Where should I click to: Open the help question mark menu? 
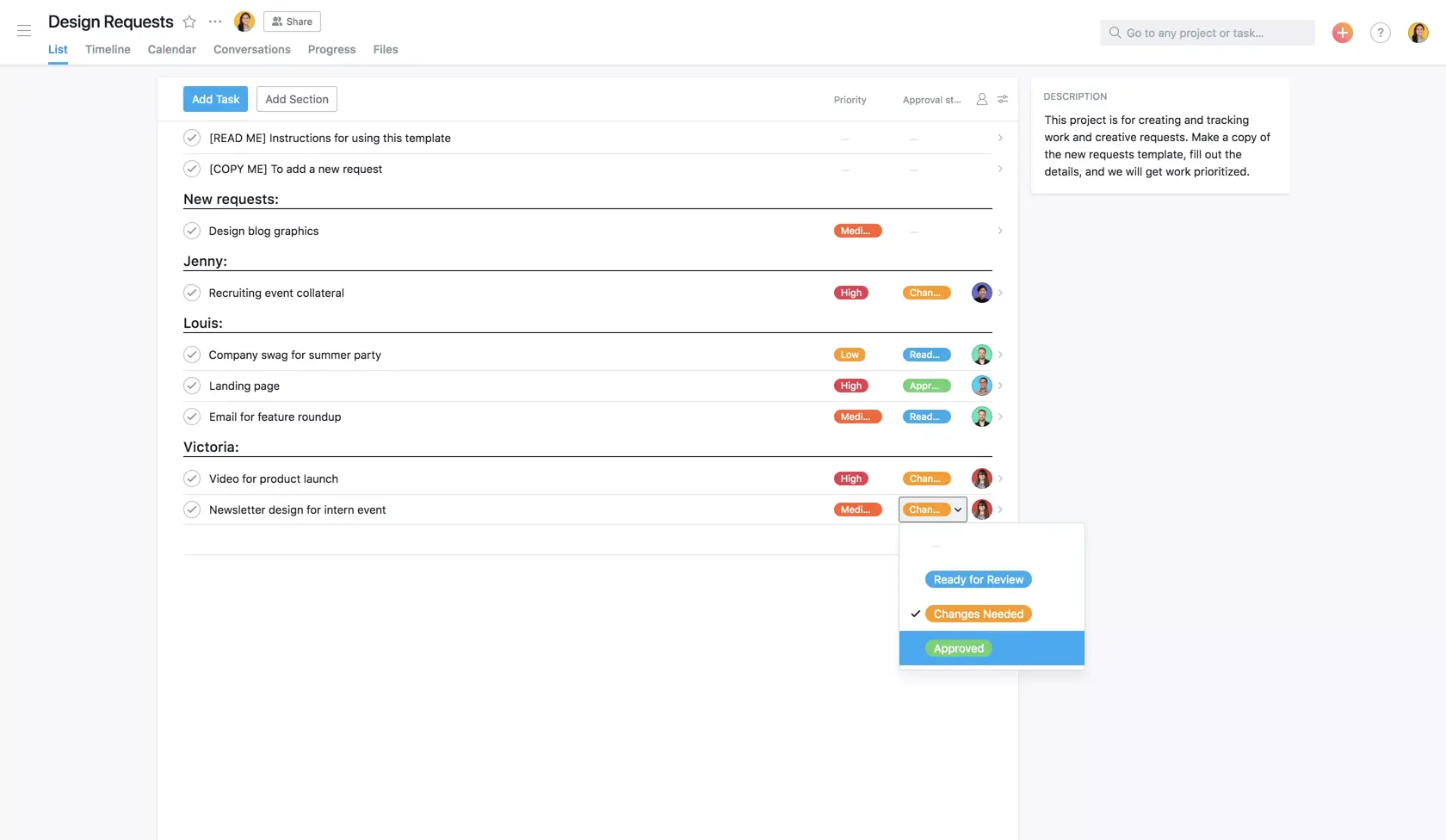coord(1381,32)
